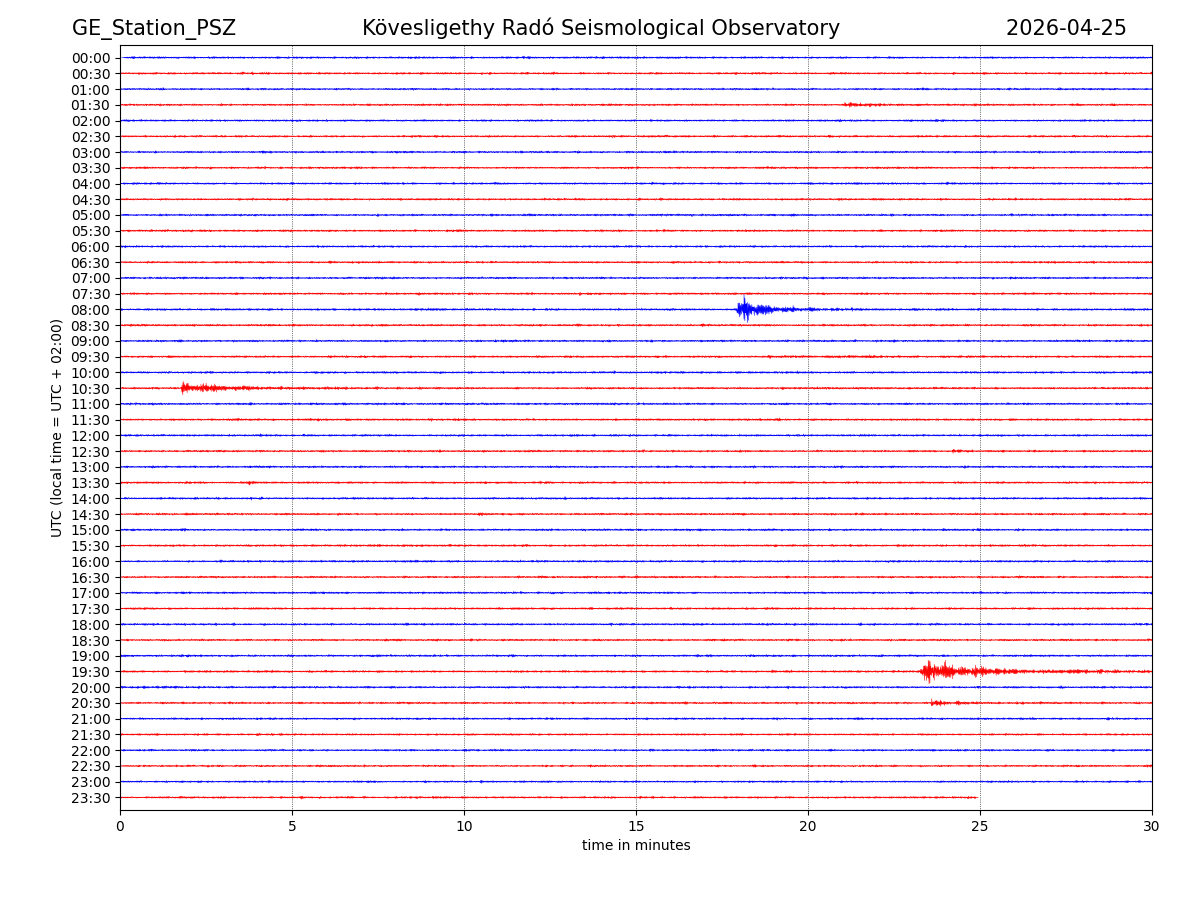This screenshot has width=1200, height=900.
Task: Click the large seismic event on the 08:00 trace
Action: 746,309
